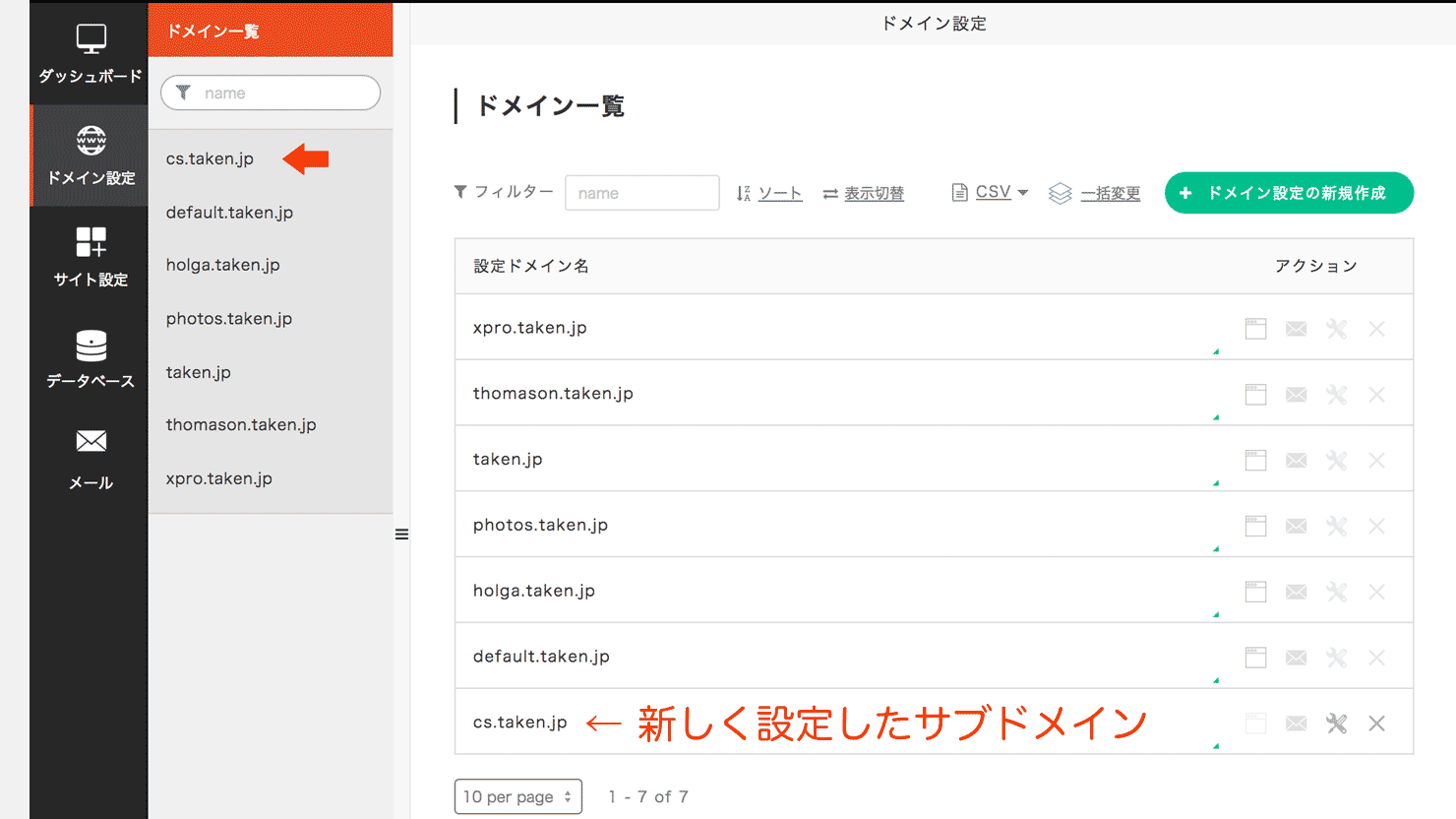The image size is (1456, 819).
Task: Select photos.taken.jp in the sidebar list
Action: click(x=229, y=319)
